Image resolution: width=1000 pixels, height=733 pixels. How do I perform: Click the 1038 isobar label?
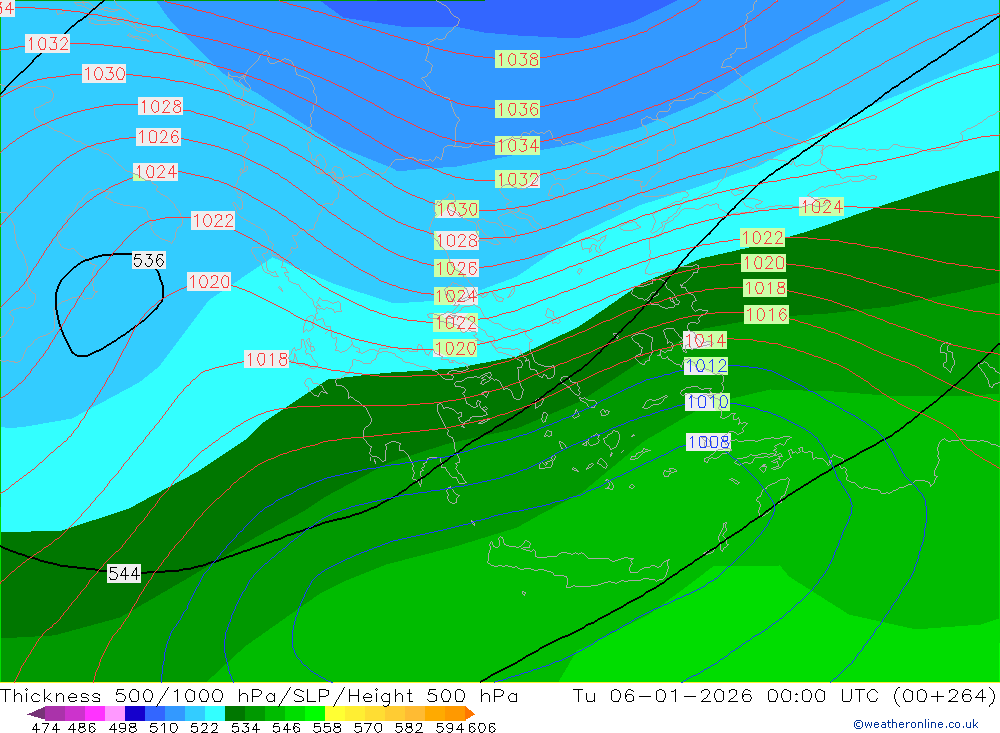(517, 59)
